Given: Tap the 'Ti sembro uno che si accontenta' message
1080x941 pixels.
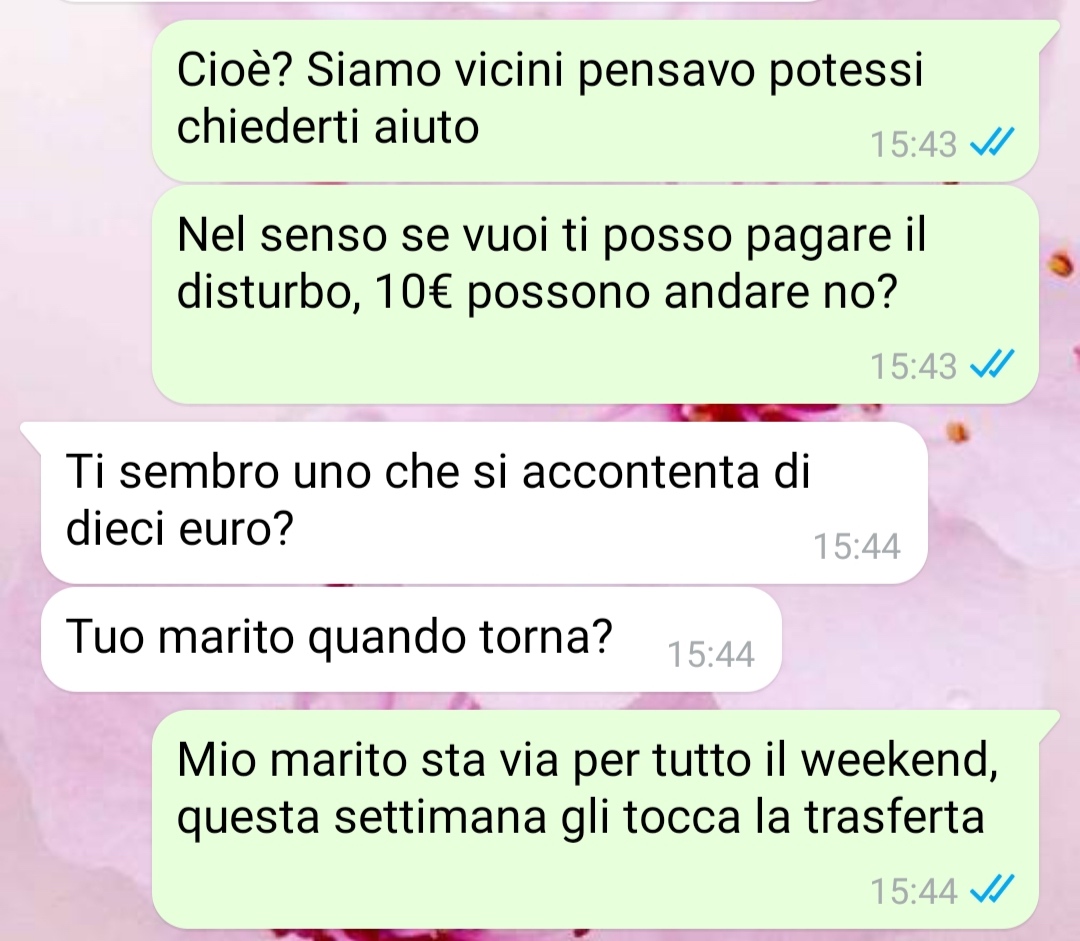Looking at the screenshot, I should (x=484, y=502).
